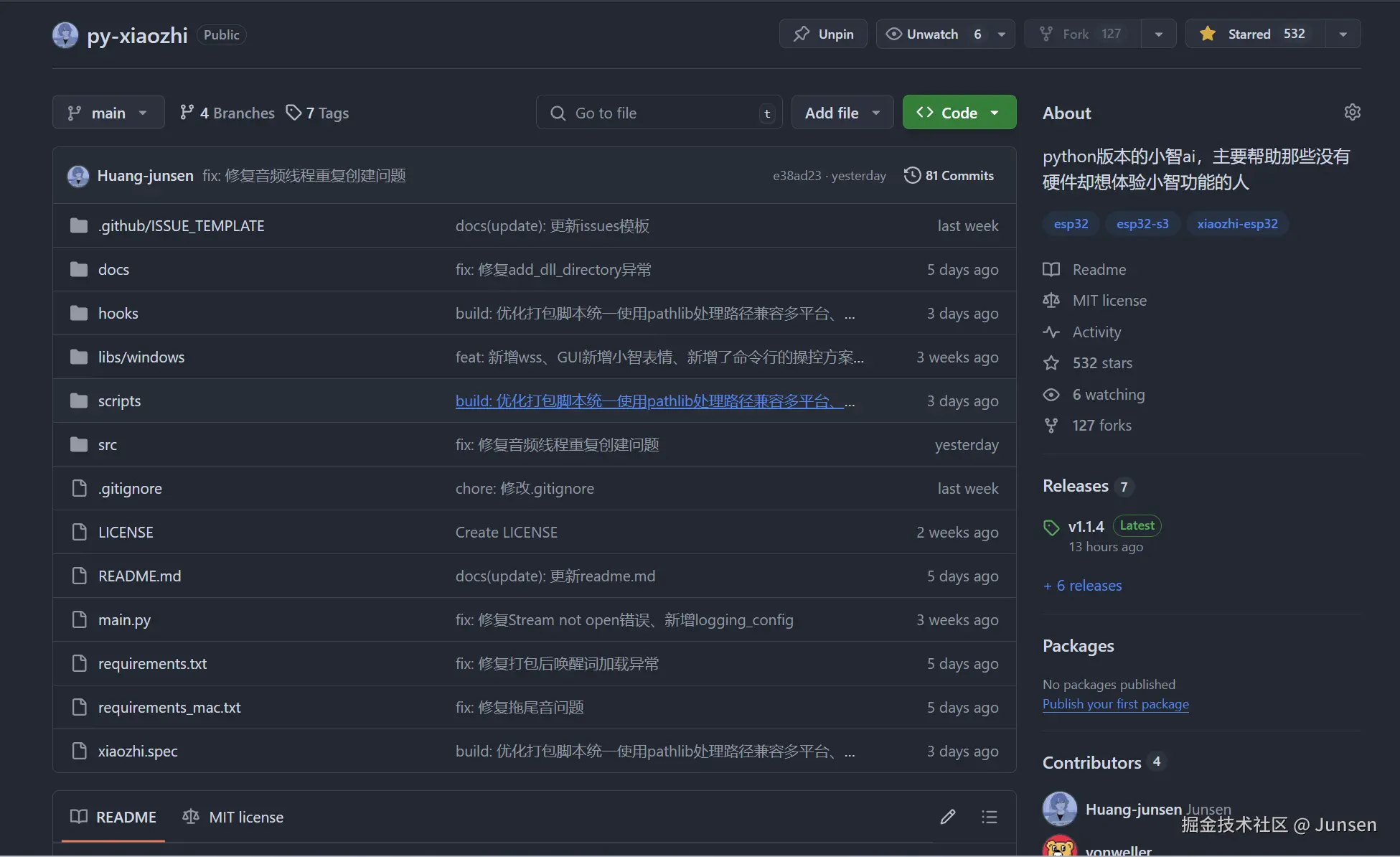
Task: Open the green Code dropdown
Action: [x=959, y=112]
